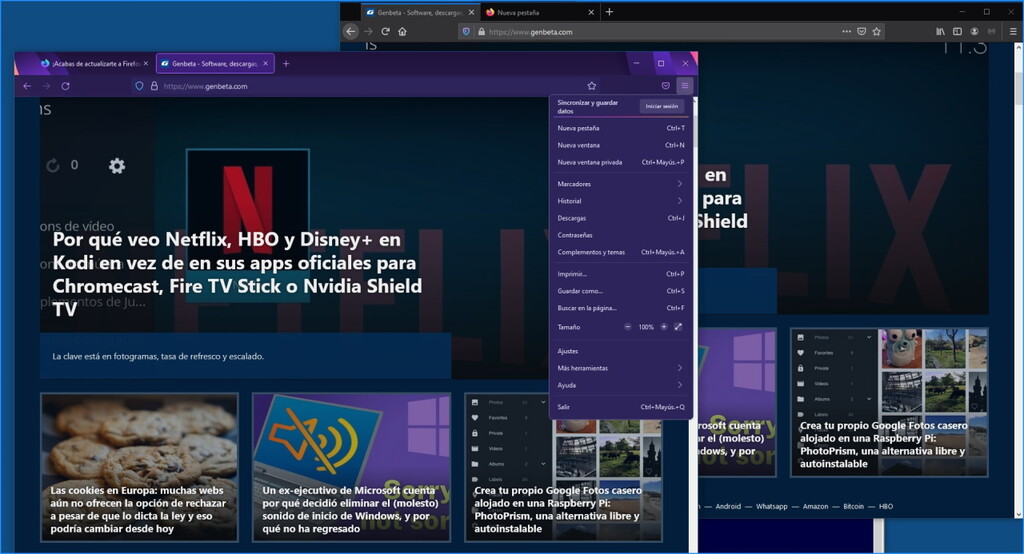Open page actions three-dots in rear window address bar
Screen dimensions: 1024x554
[x=846, y=31]
